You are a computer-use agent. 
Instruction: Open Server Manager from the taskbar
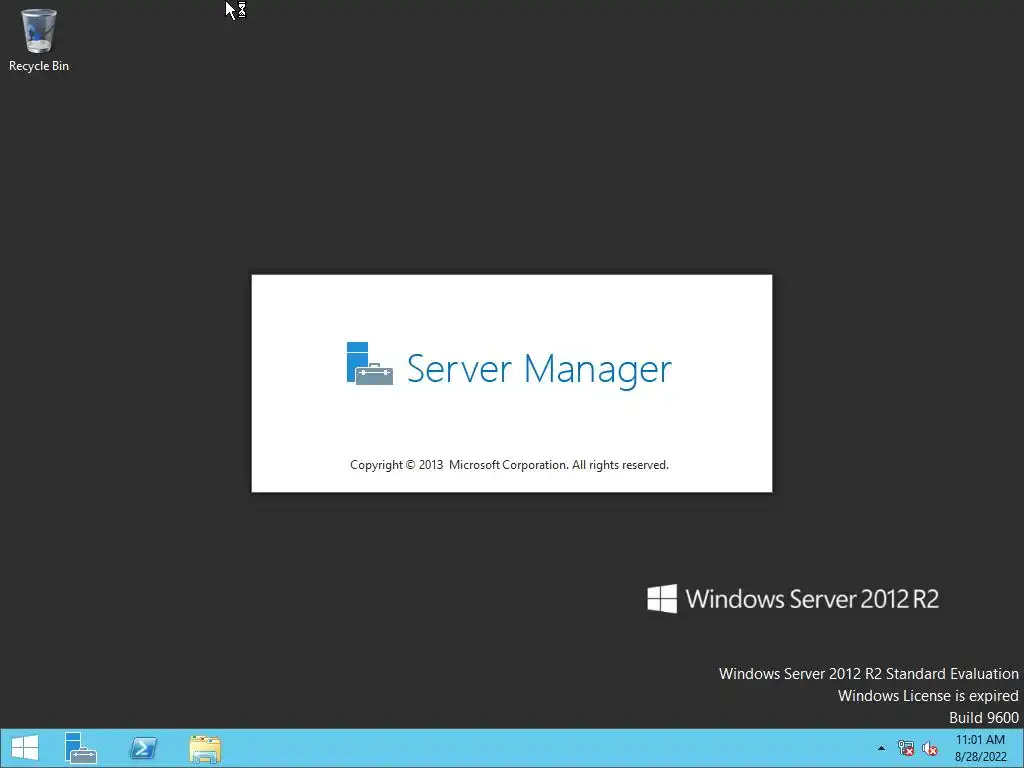(80, 748)
